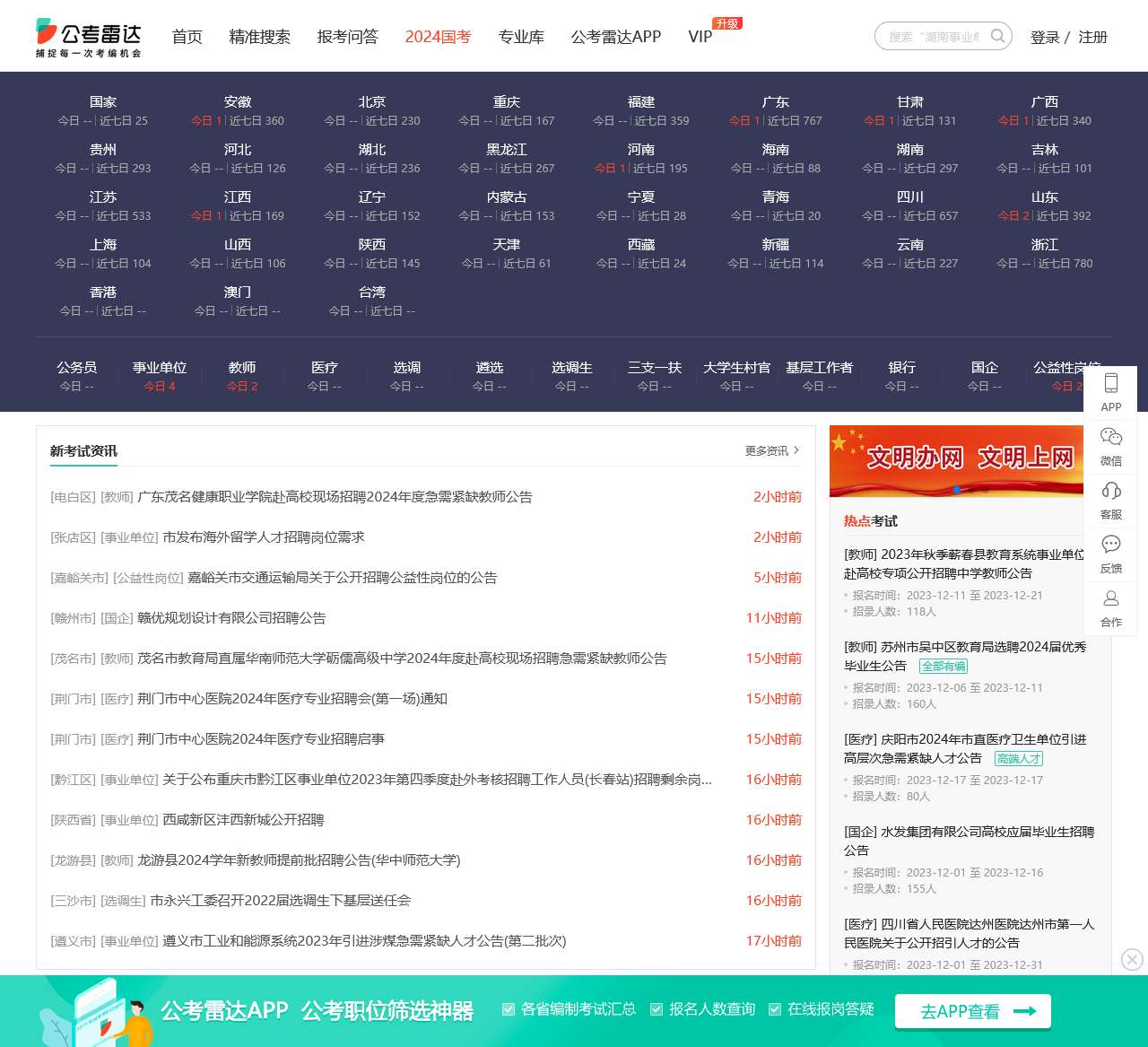Screen dimensions: 1148x1047
Task: Click the 反馈 feedback icon
Action: (x=1111, y=552)
